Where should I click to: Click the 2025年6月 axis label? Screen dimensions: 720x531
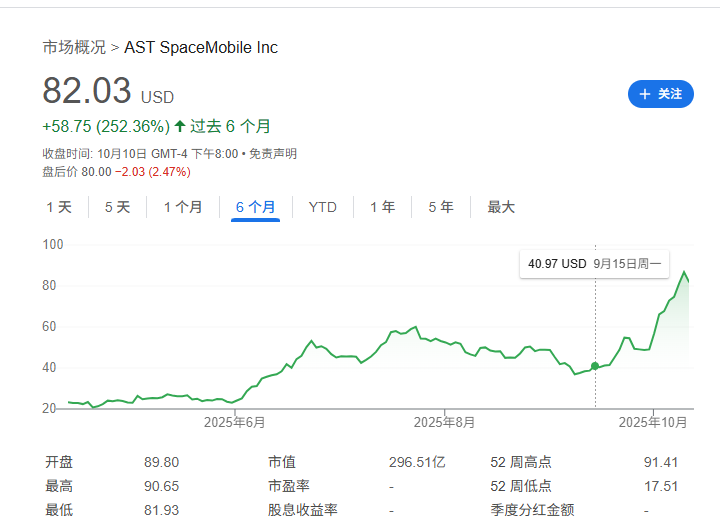coord(234,422)
